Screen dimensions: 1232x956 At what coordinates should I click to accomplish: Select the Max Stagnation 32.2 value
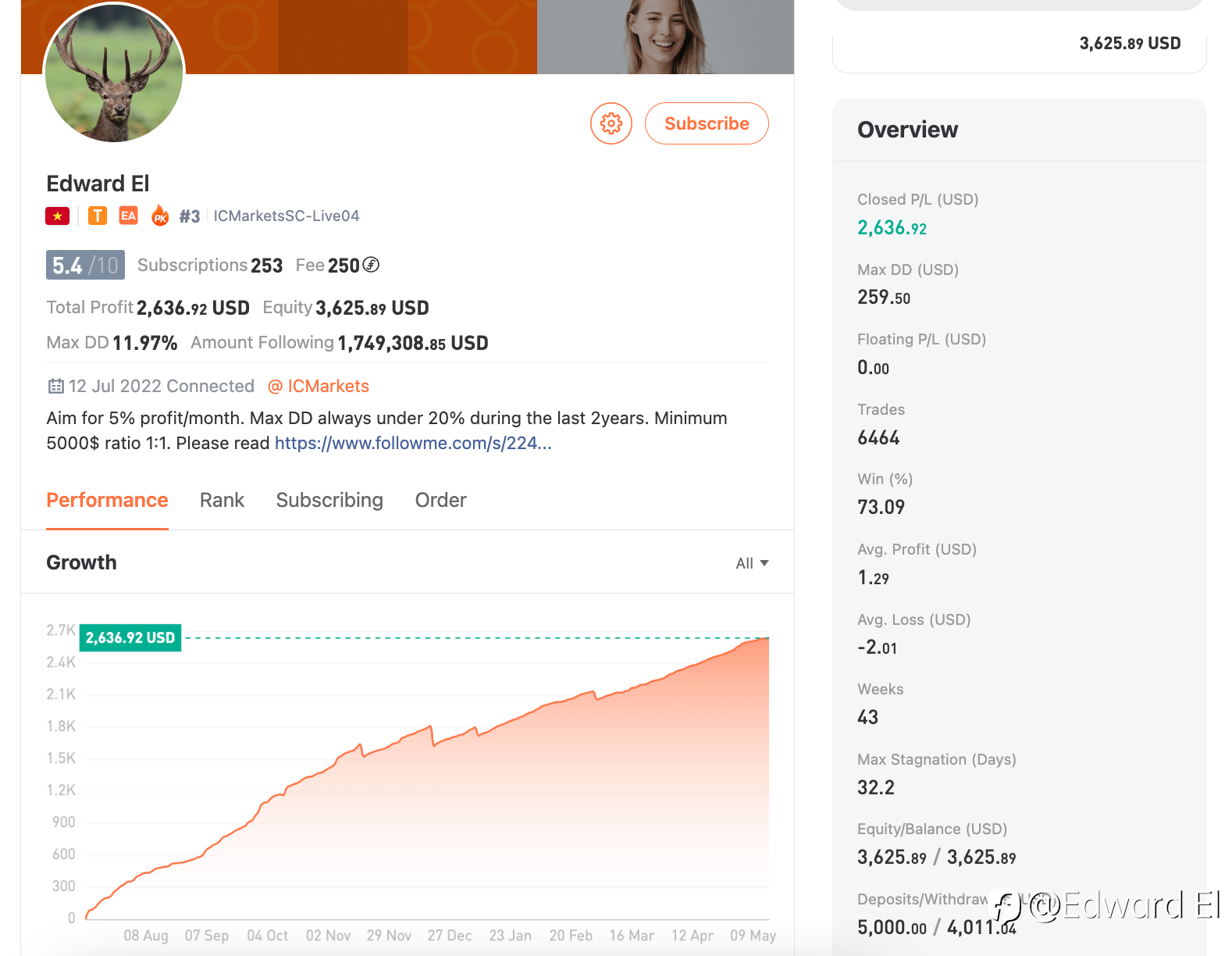(876, 787)
